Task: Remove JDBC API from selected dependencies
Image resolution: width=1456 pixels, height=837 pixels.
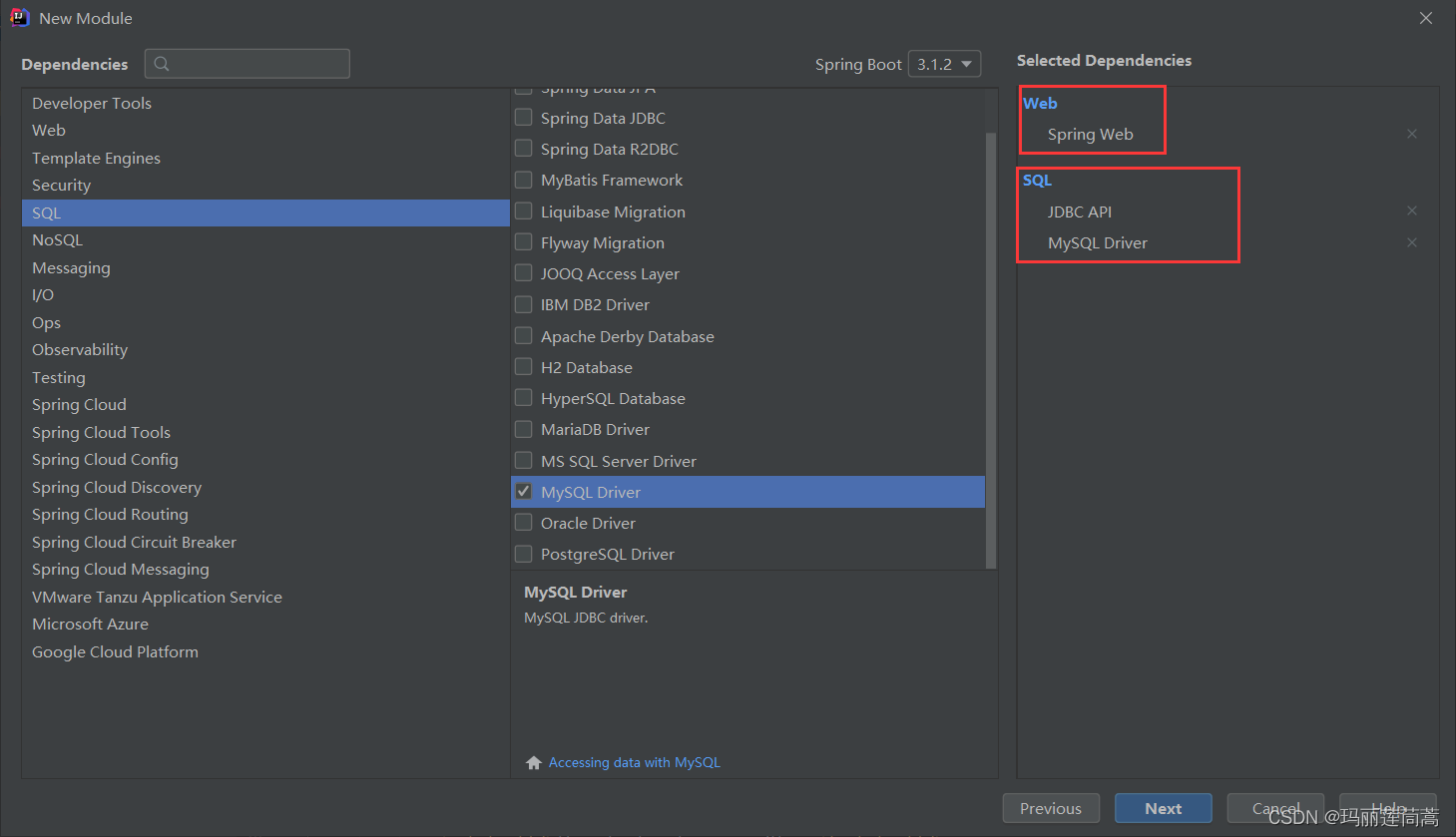Action: [x=1411, y=210]
